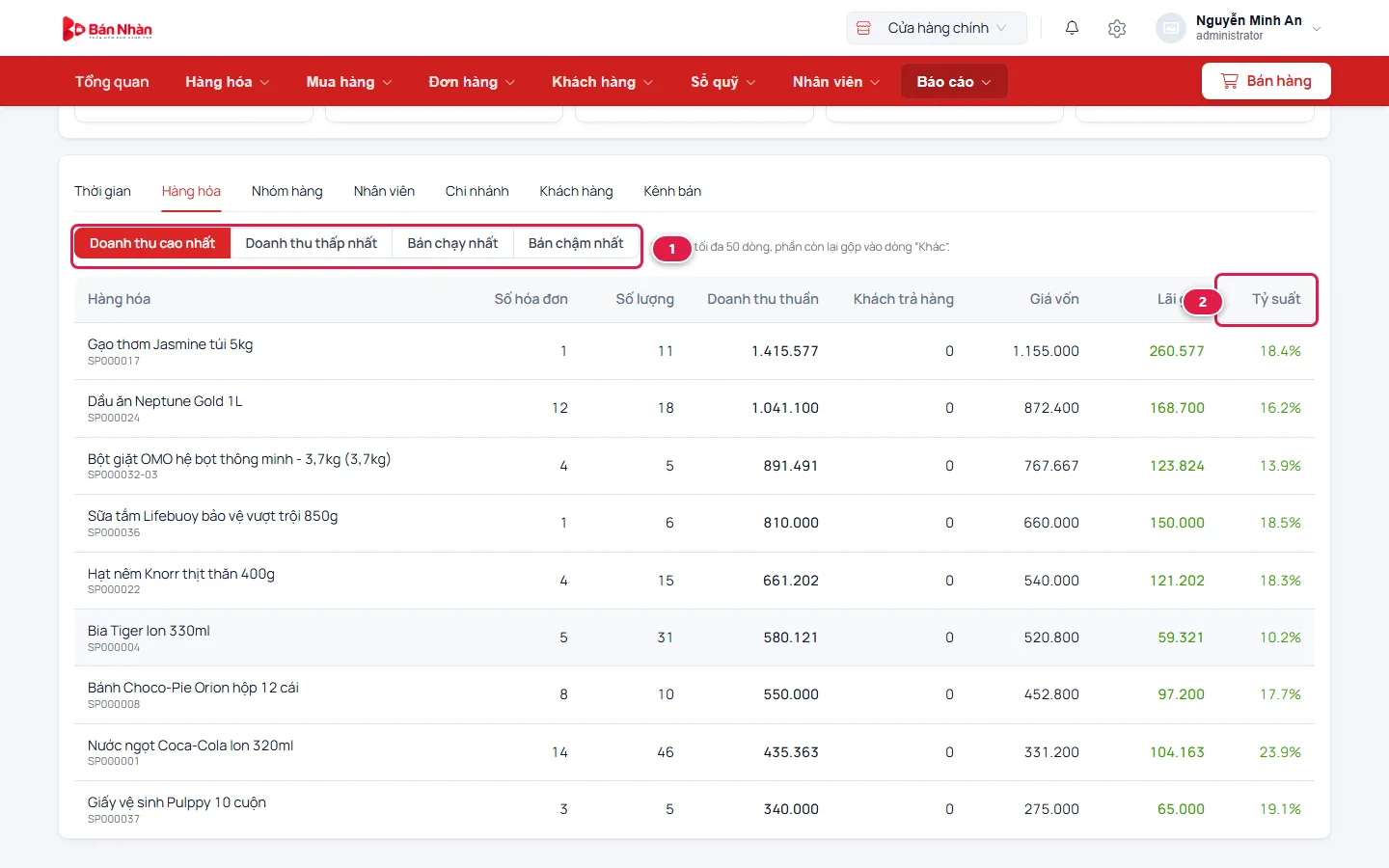Expand the Sổ quỹ menu
Image resolution: width=1389 pixels, height=868 pixels.
(722, 82)
